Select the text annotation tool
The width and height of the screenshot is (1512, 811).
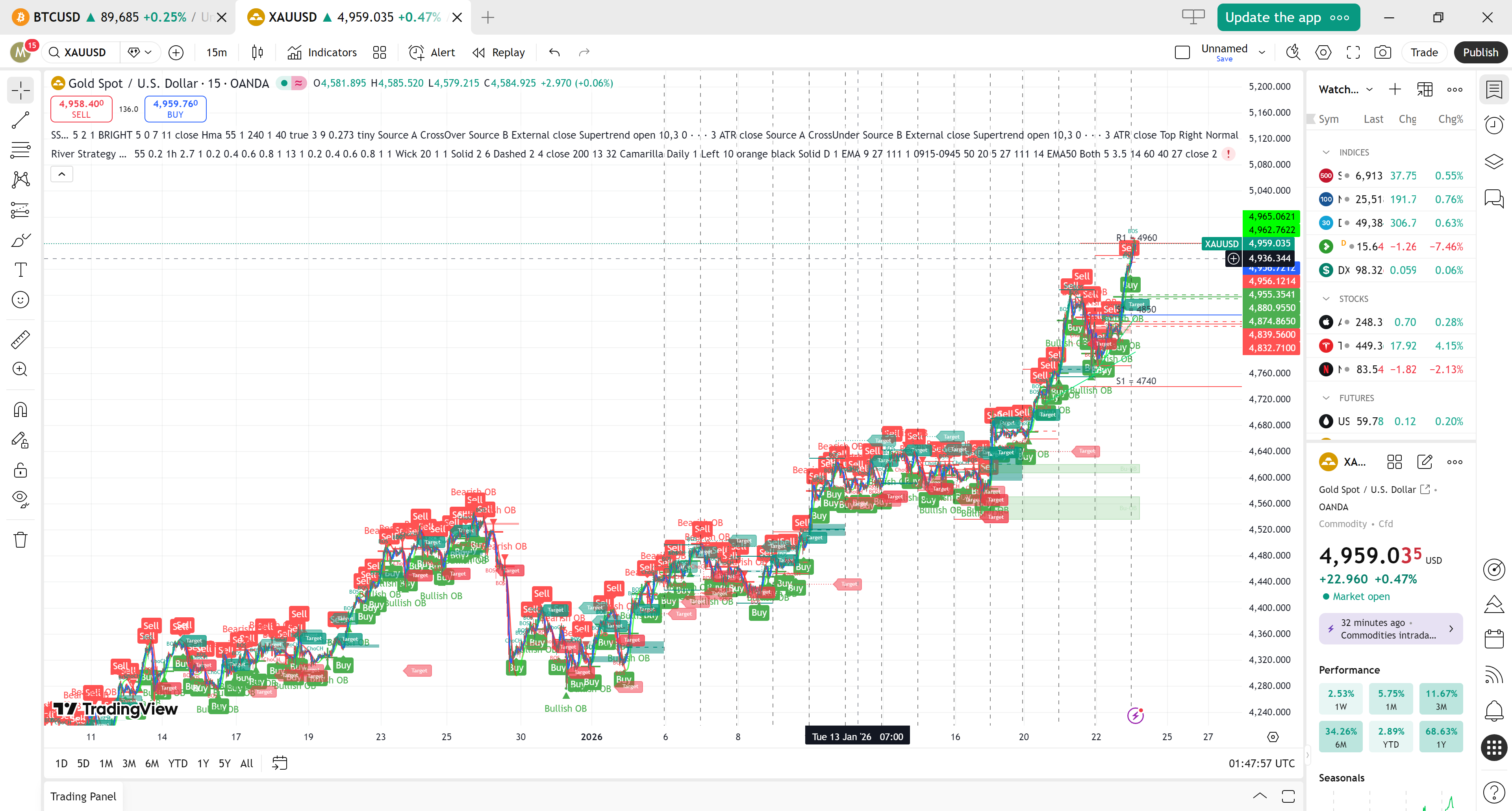coord(20,270)
